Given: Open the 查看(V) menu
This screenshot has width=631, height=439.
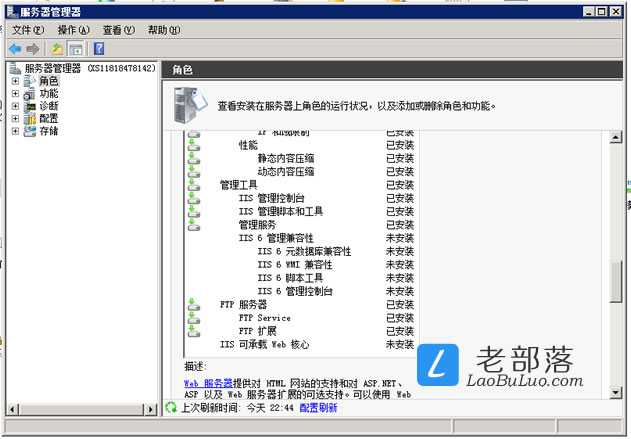Looking at the screenshot, I should 119,30.
